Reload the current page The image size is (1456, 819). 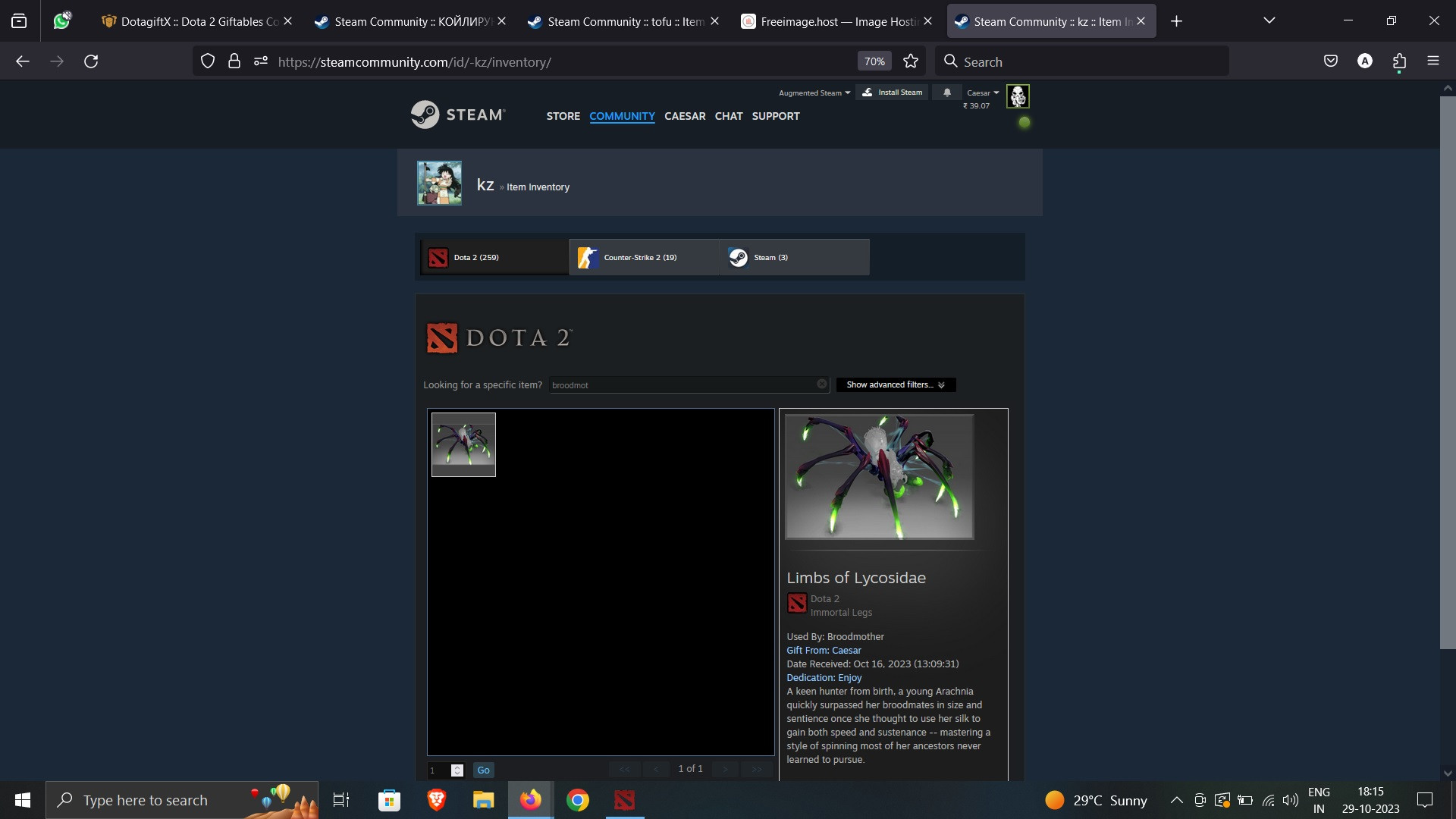click(91, 61)
